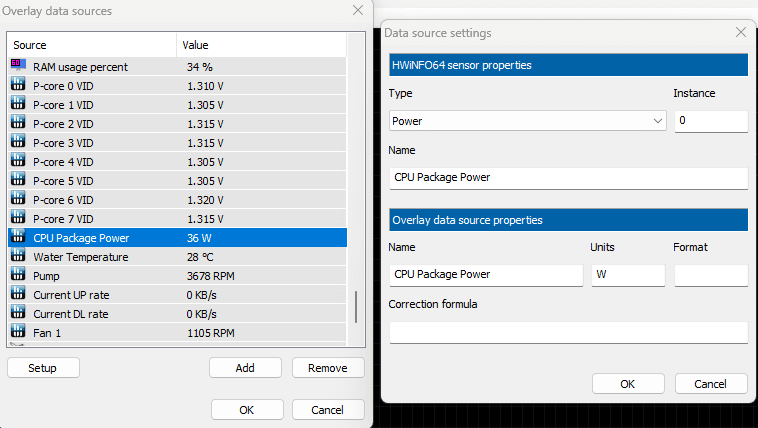758x428 pixels.
Task: Click the Correction formula field
Action: [568, 332]
